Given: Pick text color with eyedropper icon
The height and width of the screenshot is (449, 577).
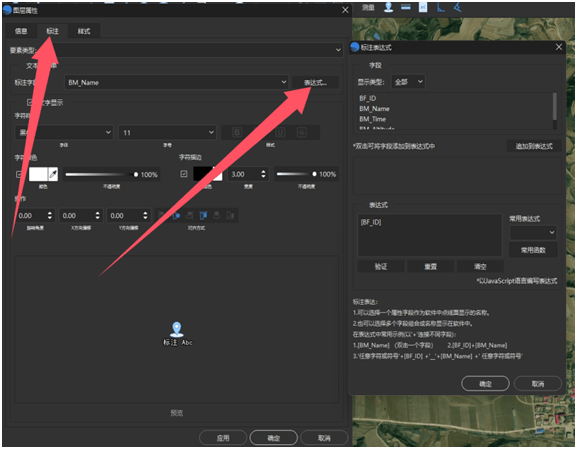Looking at the screenshot, I should pyautogui.click(x=53, y=174).
